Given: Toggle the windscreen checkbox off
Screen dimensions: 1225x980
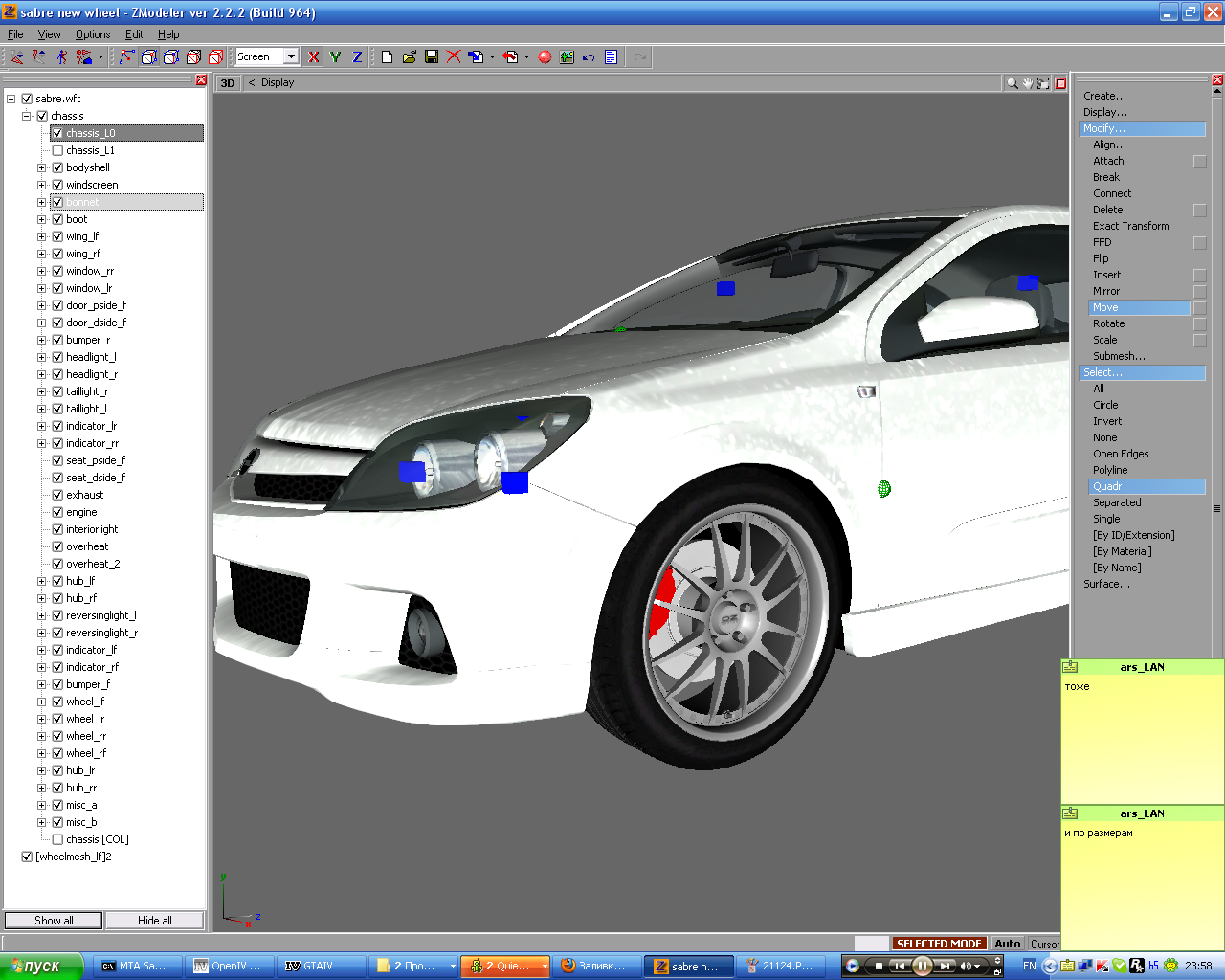Looking at the screenshot, I should (57, 185).
